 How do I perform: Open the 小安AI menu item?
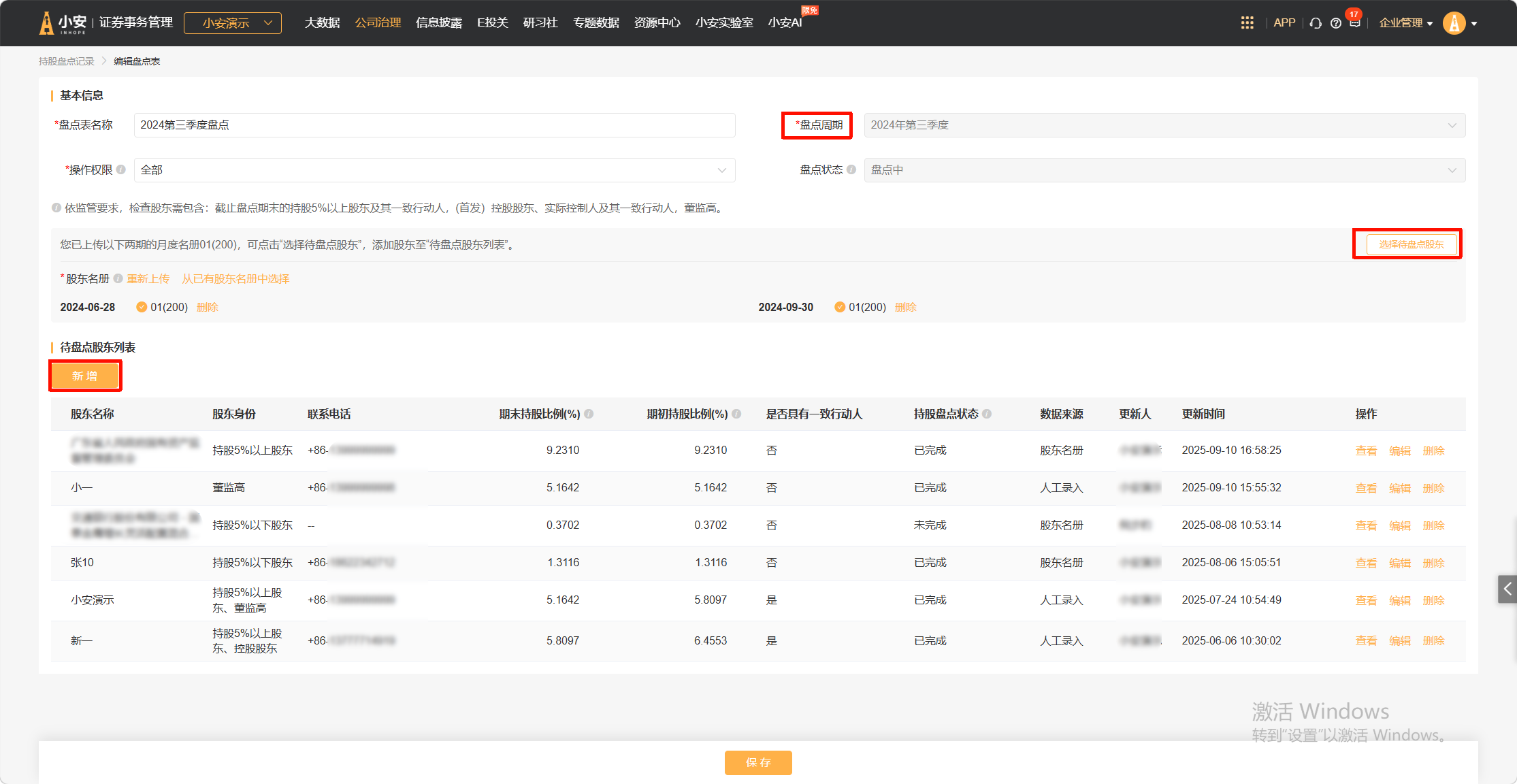(785, 23)
